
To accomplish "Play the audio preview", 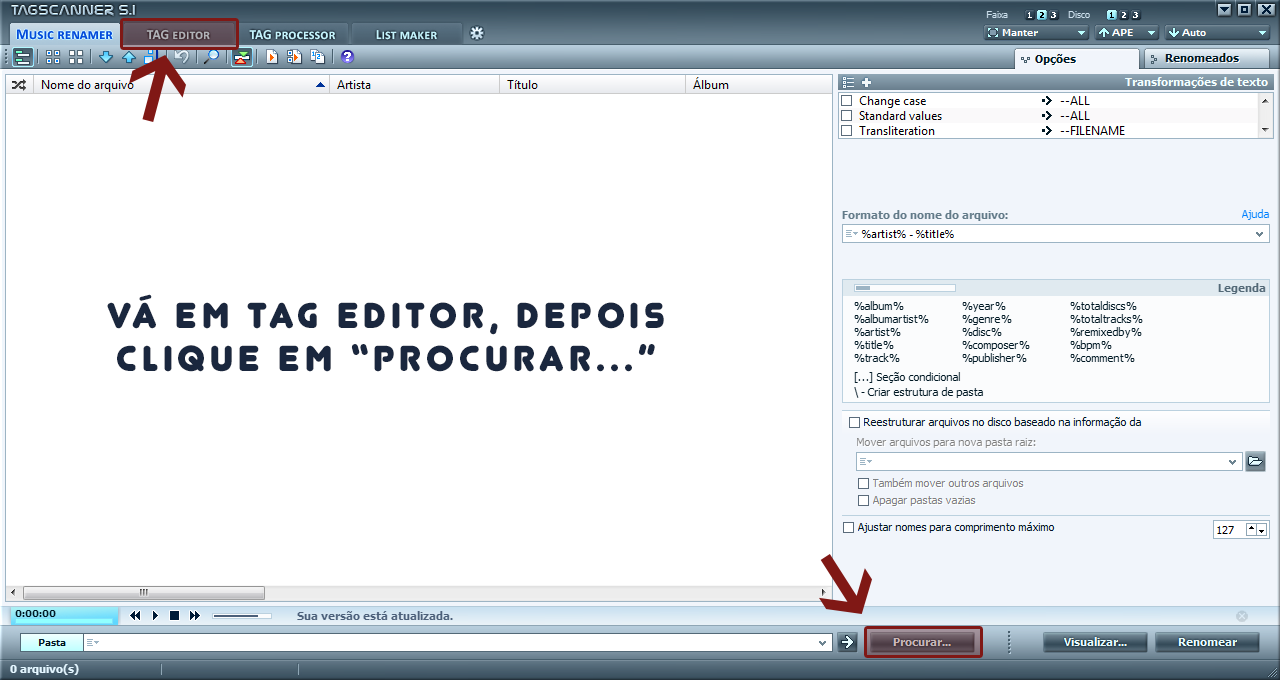I will pos(155,615).
